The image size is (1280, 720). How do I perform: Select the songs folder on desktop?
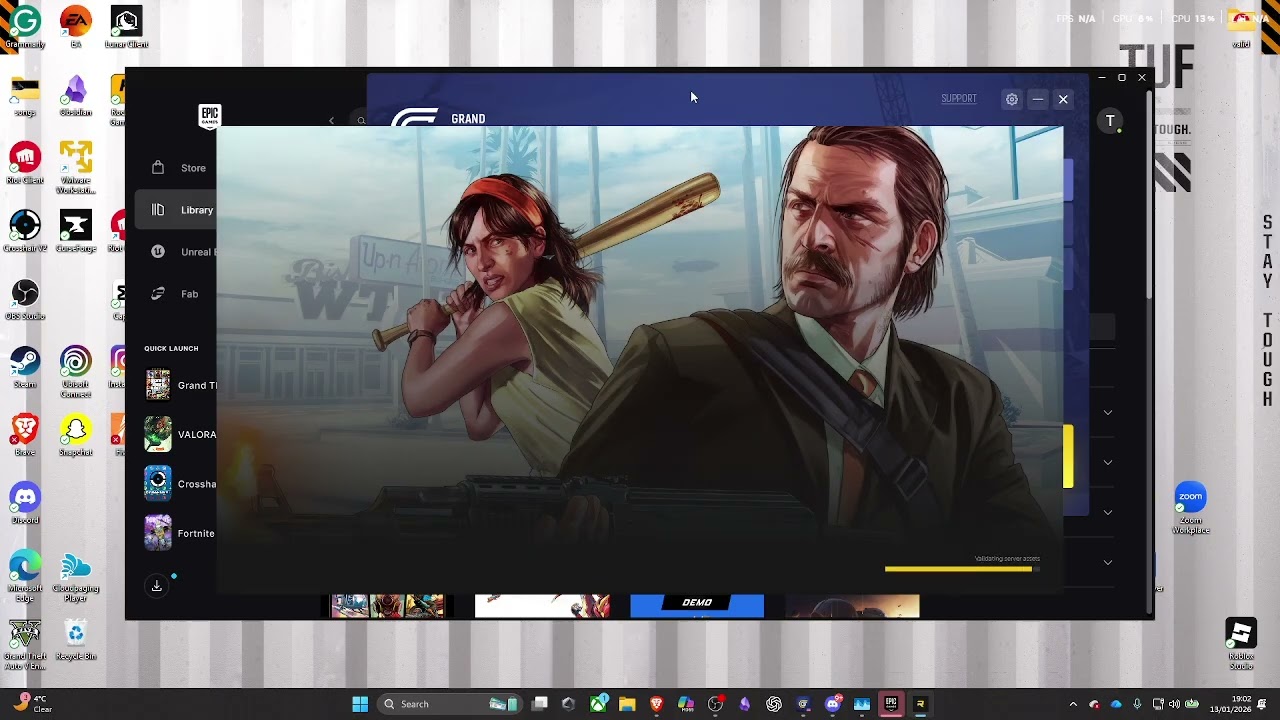[x=25, y=95]
